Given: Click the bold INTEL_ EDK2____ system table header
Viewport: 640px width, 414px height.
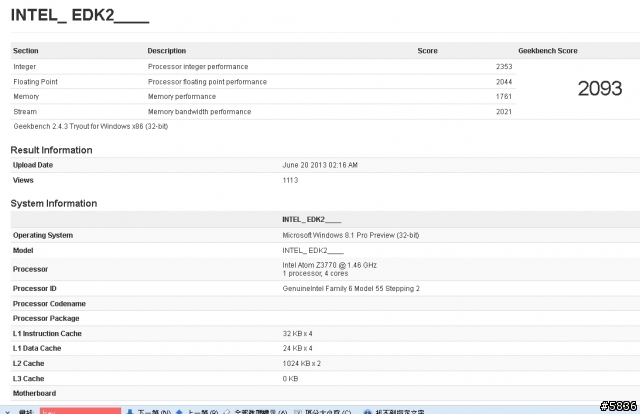Looking at the screenshot, I should (x=312, y=220).
